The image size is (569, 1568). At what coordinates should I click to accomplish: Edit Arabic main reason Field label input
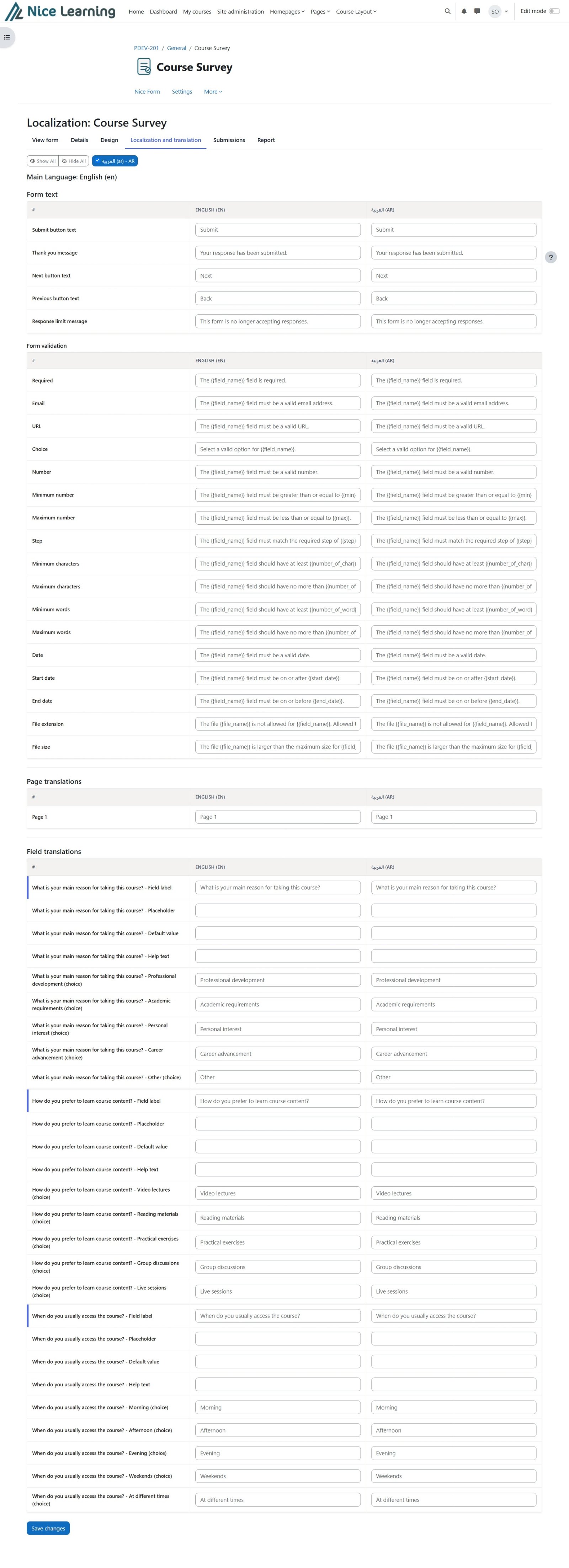tap(453, 888)
